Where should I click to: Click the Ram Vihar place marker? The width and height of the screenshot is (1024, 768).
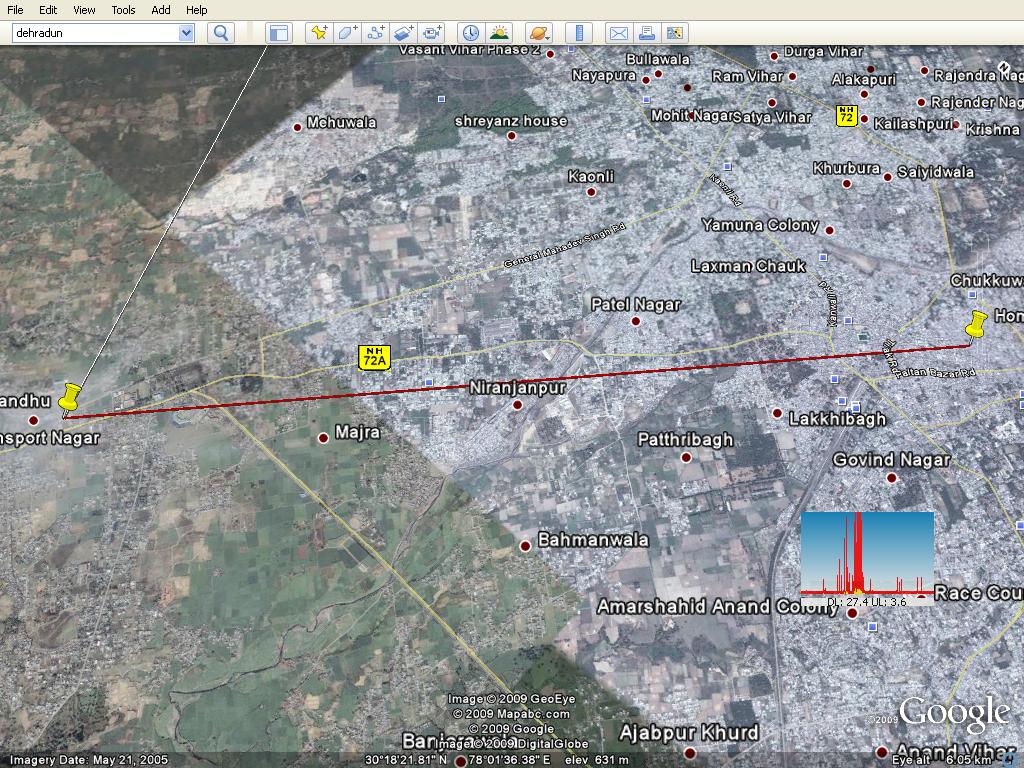click(792, 76)
